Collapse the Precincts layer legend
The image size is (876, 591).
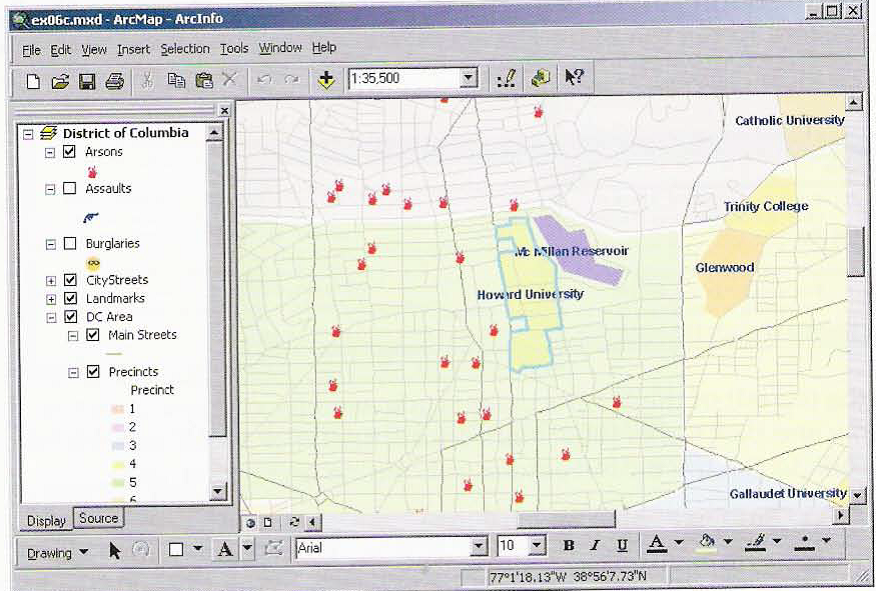[x=73, y=373]
